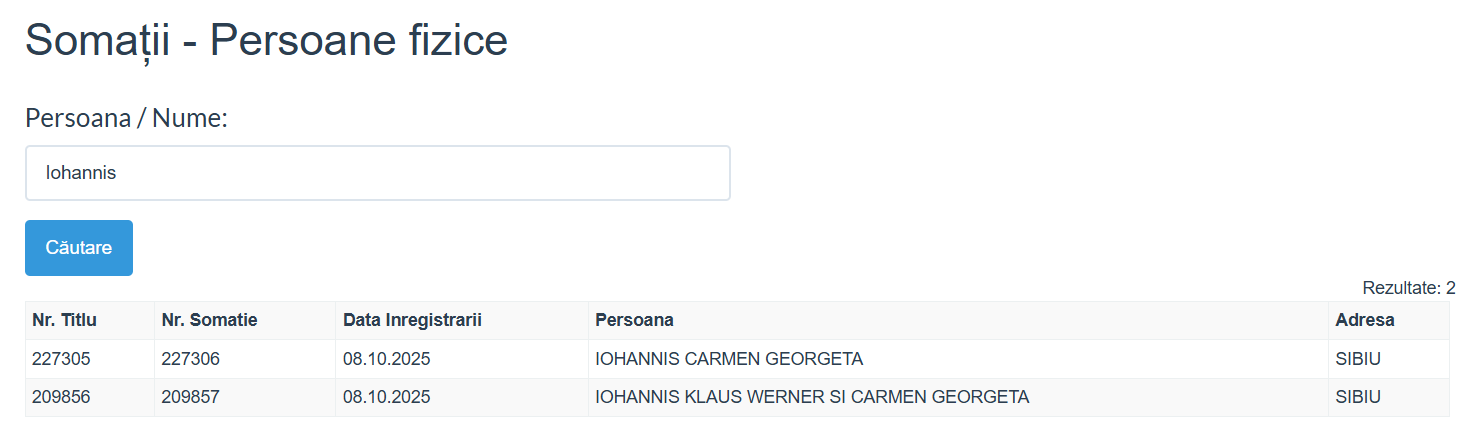
Task: Click the Somații - Persoane fizice page heading
Action: click(266, 41)
